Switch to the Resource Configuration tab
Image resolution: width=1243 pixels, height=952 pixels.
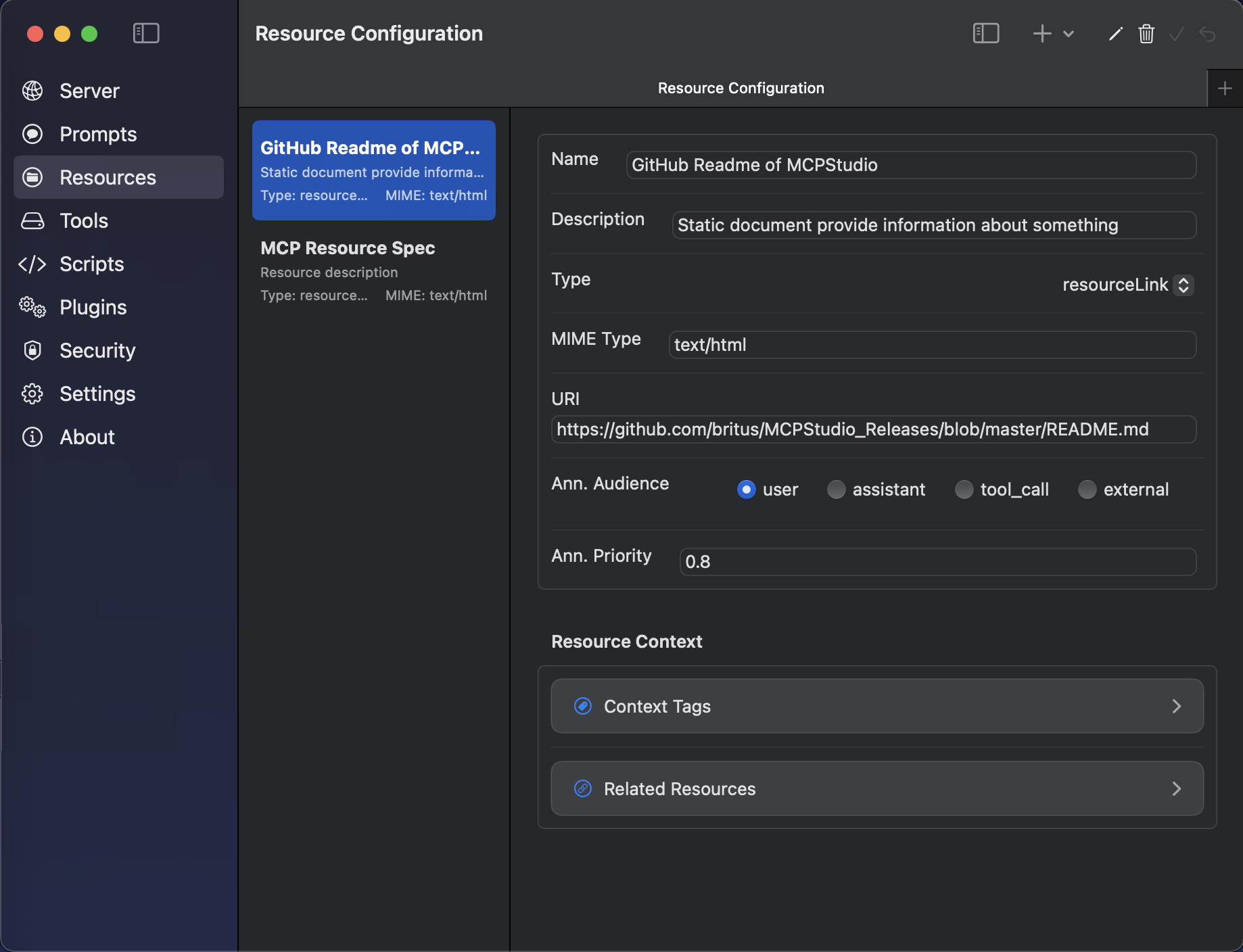(741, 87)
